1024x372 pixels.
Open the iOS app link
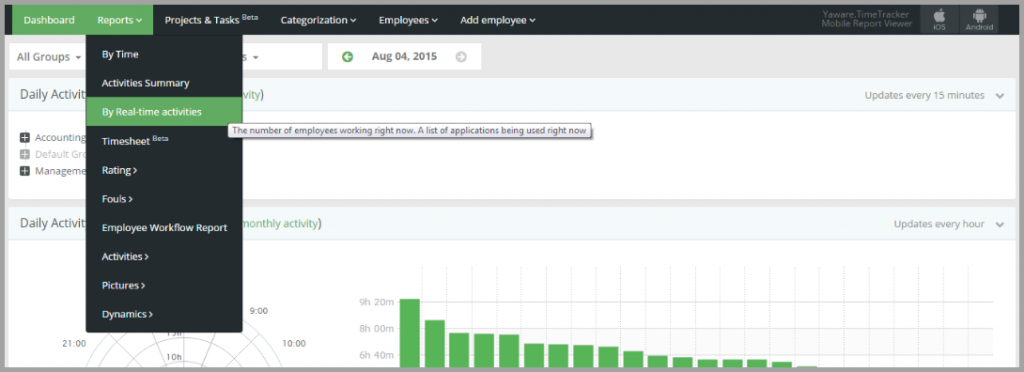tap(939, 20)
